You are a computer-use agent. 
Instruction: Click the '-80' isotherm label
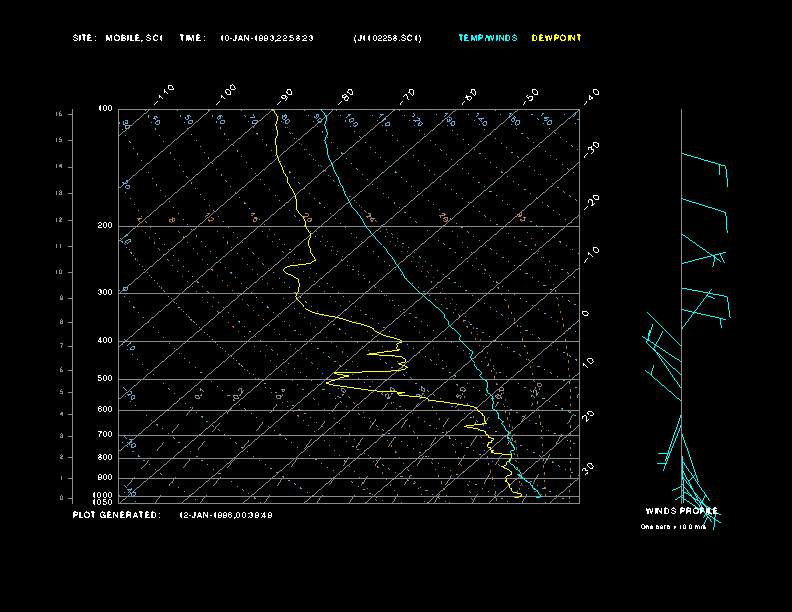pos(345,96)
